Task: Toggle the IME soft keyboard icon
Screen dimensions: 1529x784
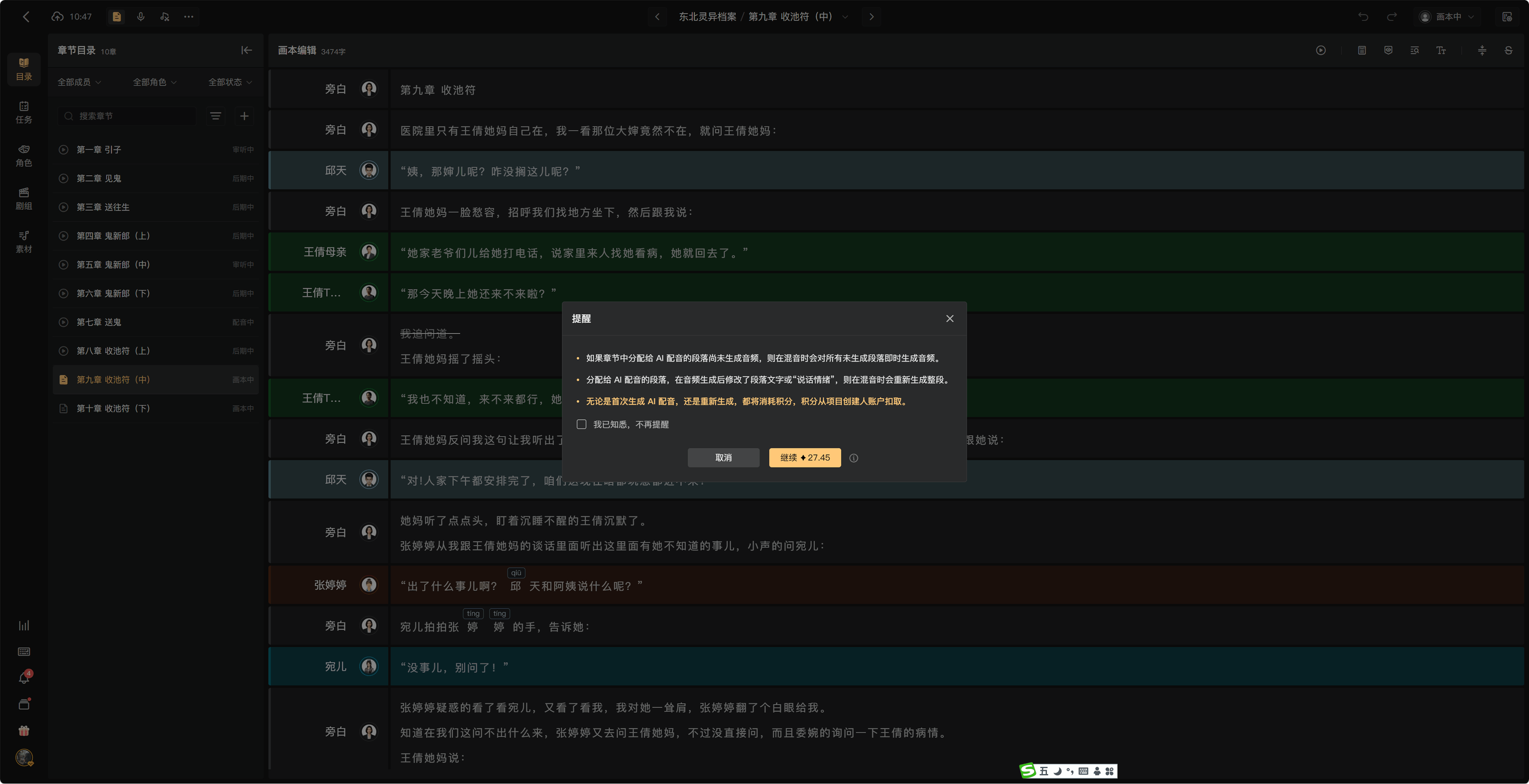Action: tap(1083, 771)
